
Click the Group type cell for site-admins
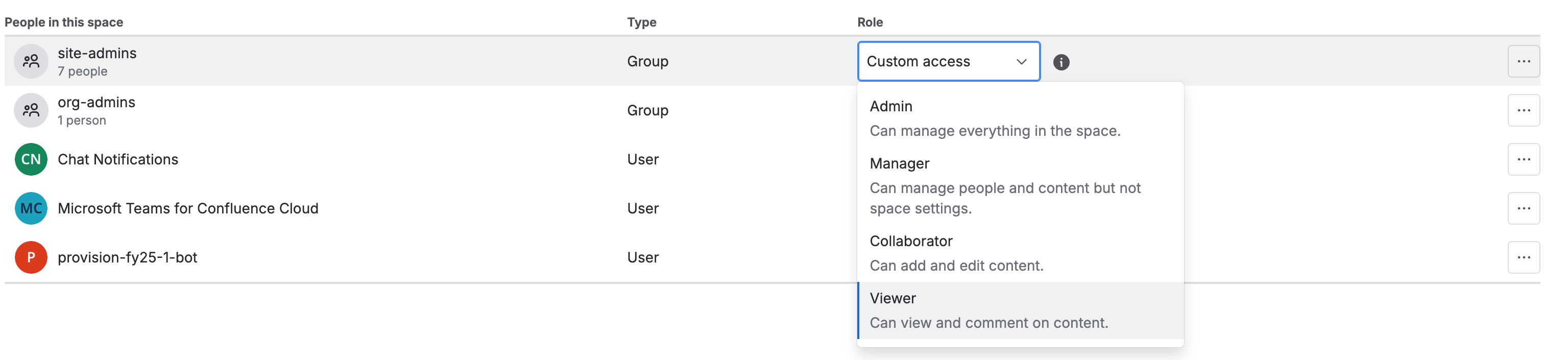pyautogui.click(x=647, y=61)
